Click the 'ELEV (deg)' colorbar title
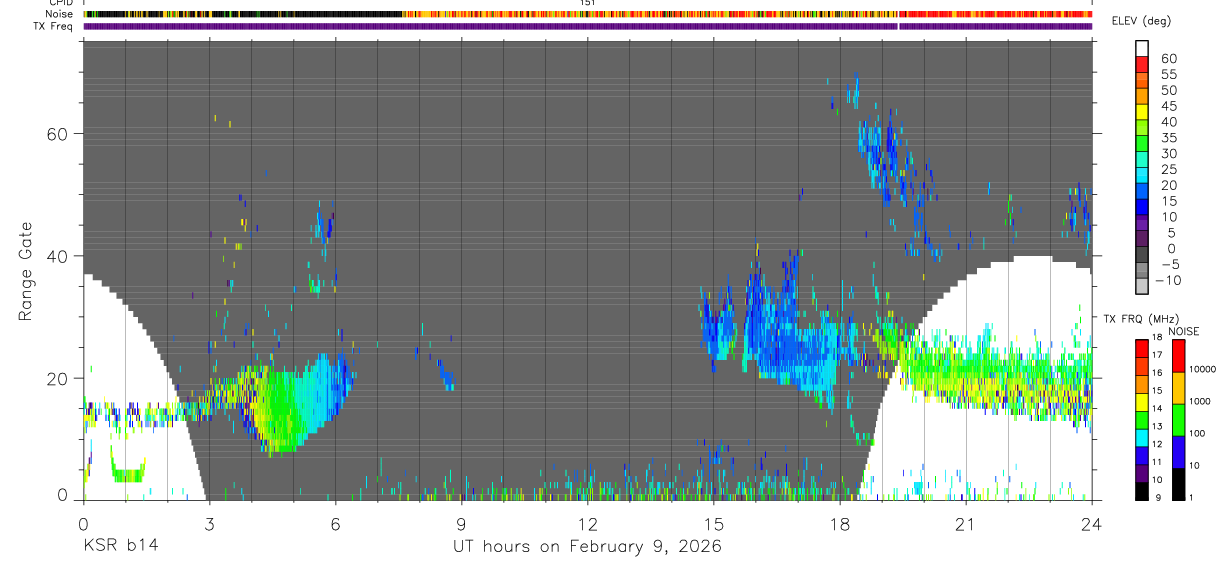 pyautogui.click(x=1140, y=22)
